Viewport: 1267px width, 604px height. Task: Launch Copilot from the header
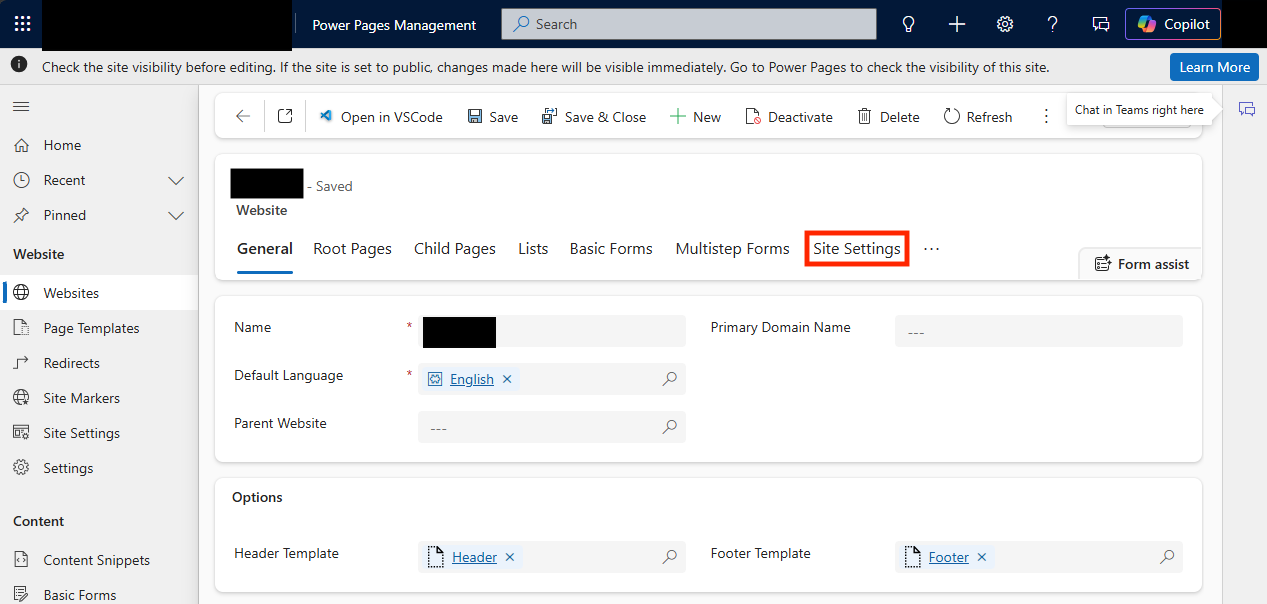pyautogui.click(x=1173, y=24)
